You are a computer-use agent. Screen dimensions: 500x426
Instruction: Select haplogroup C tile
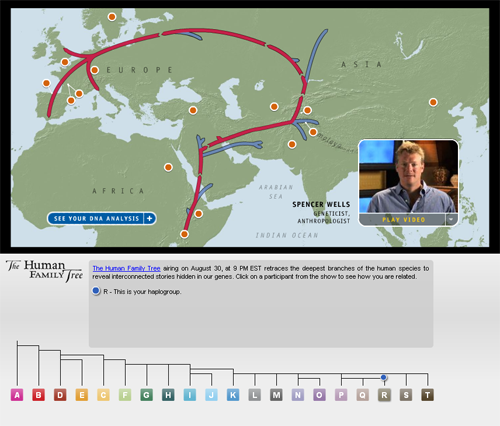click(x=103, y=395)
